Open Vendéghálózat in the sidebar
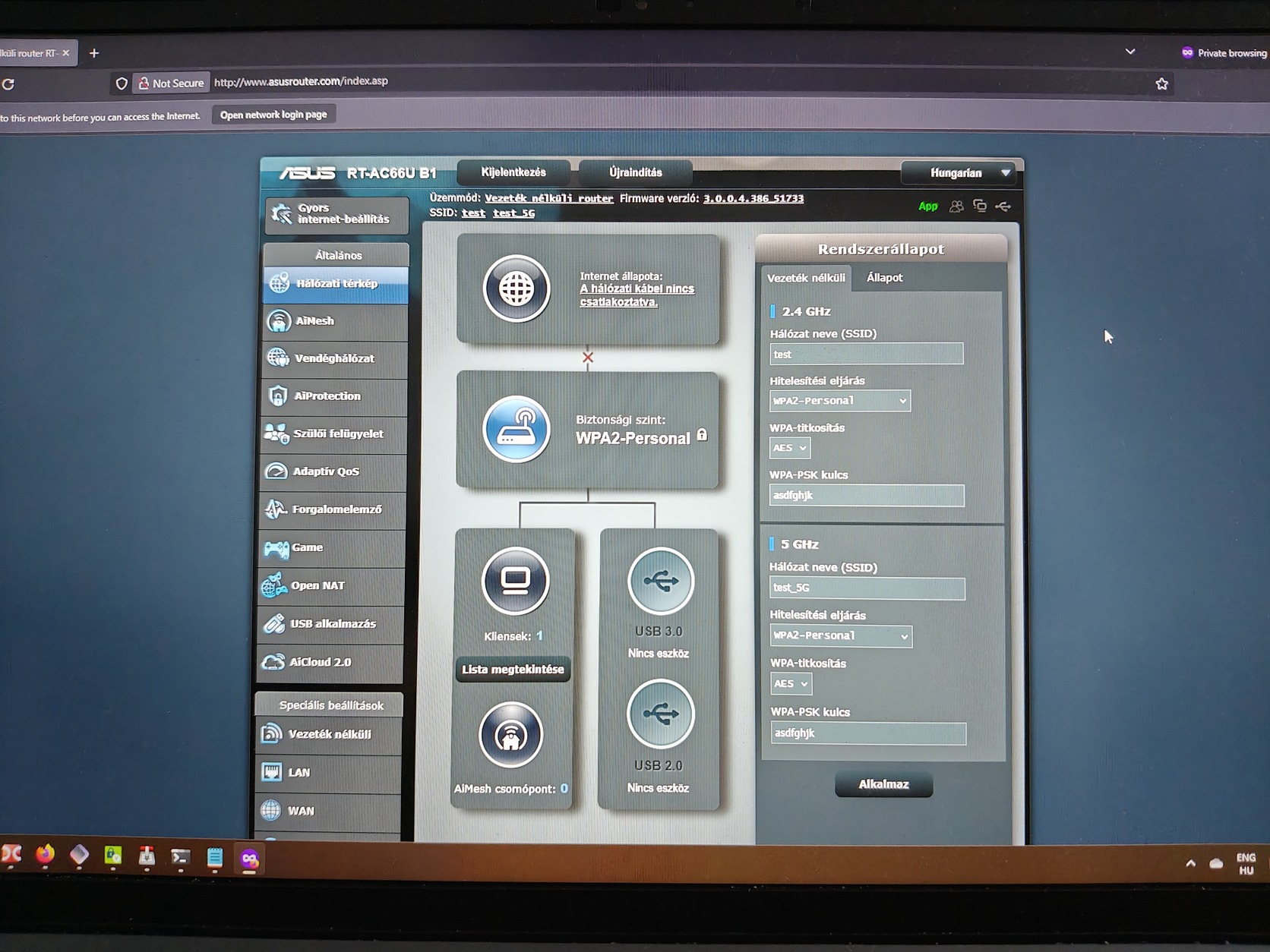The image size is (1270, 952). [x=334, y=358]
